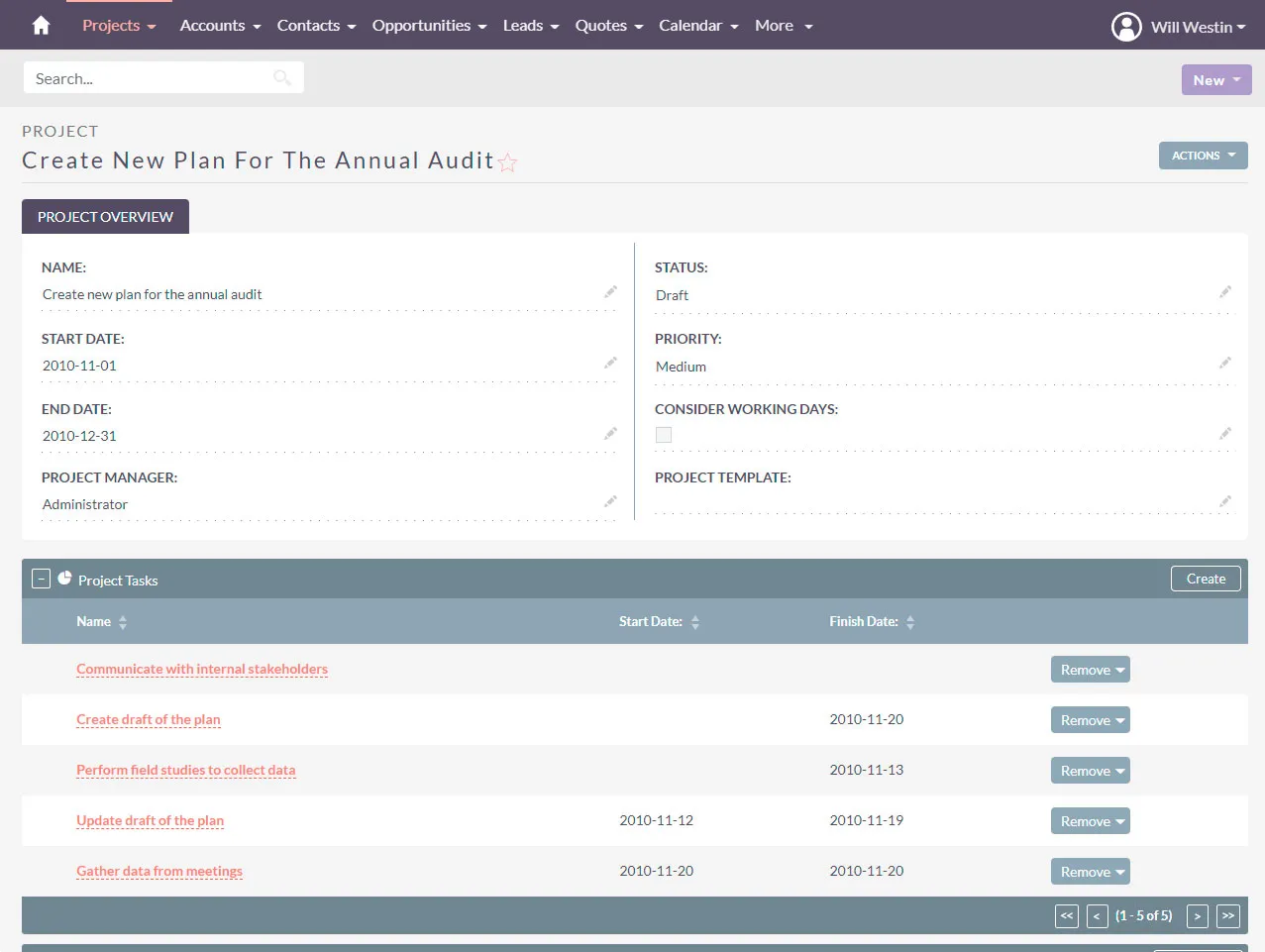Open the Will Westin user avatar

click(x=1126, y=27)
